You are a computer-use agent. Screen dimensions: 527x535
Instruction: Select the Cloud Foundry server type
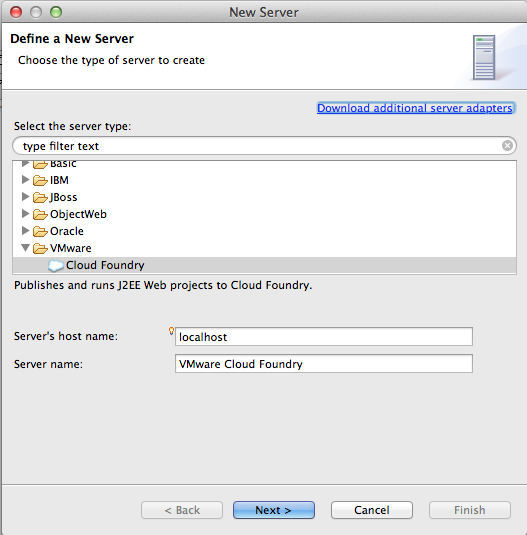coord(264,265)
